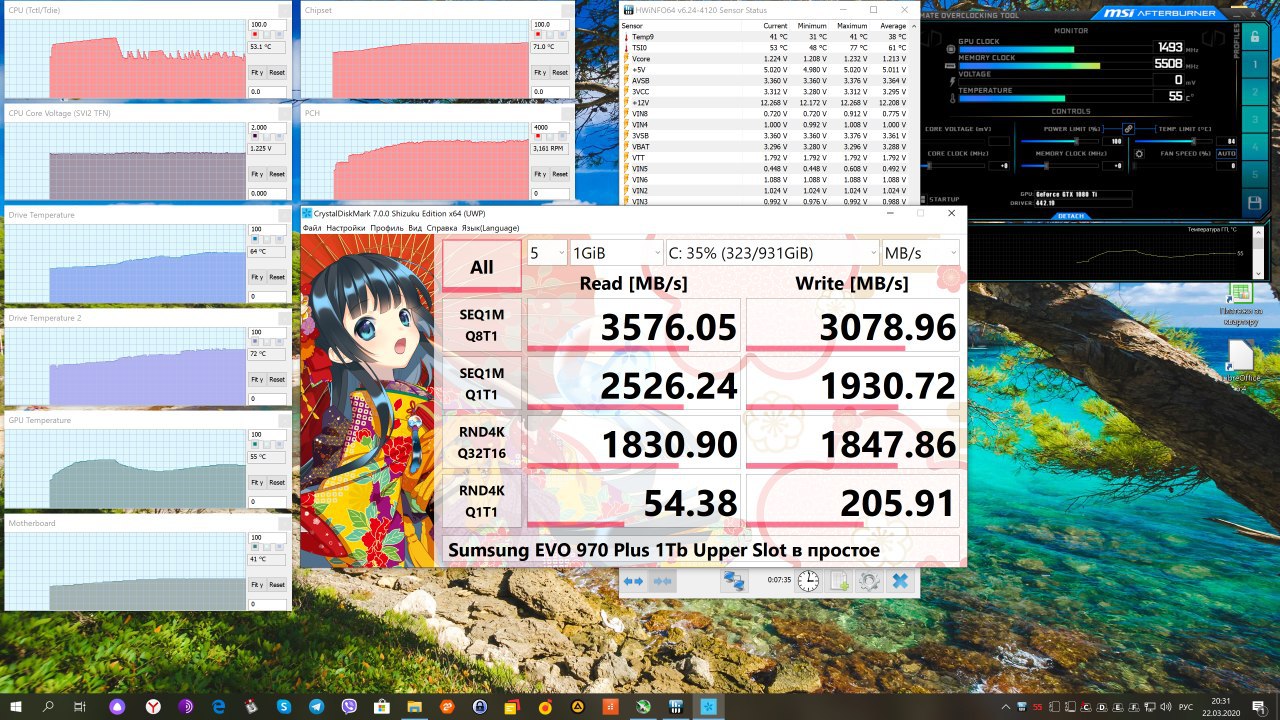Click Reset on CPU (Tctl/Tdie) graph
Screen dimensions: 1280x720
(x=277, y=72)
